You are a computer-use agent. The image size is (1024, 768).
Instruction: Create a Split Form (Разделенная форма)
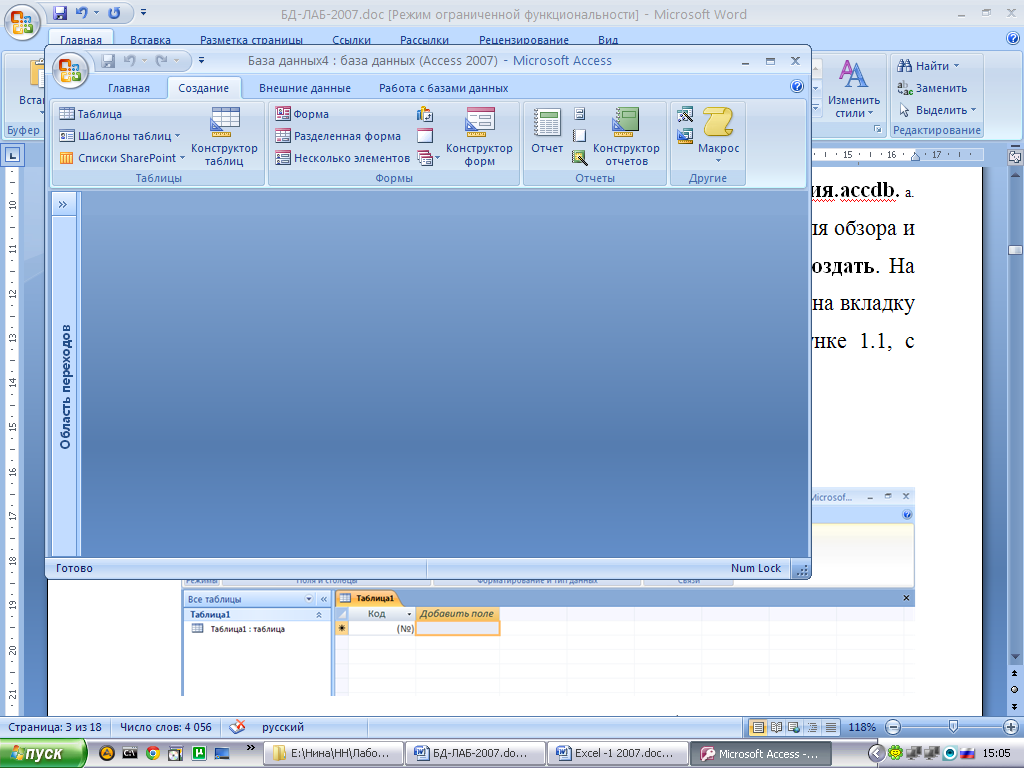338,136
